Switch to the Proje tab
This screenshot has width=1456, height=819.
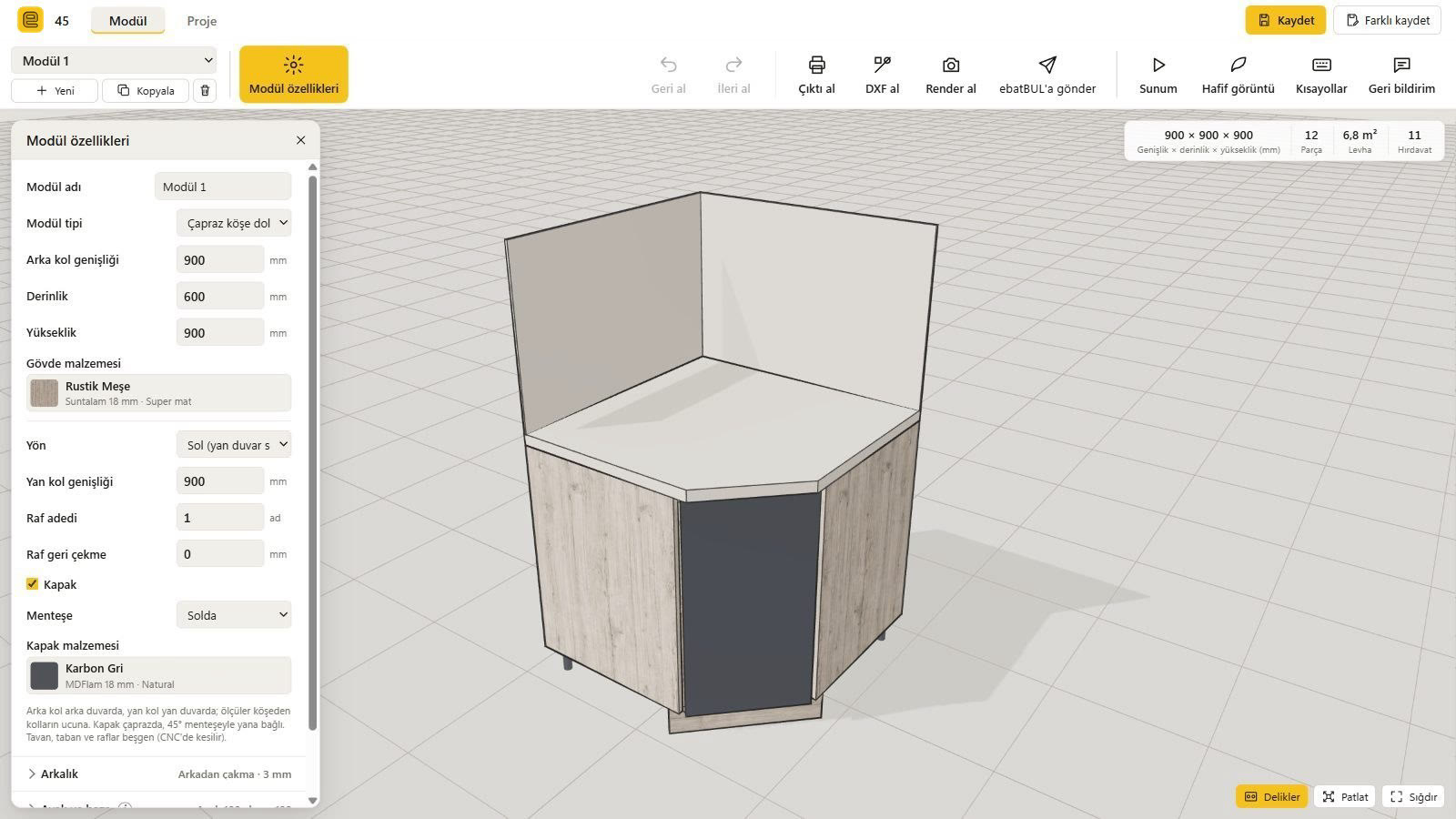(202, 20)
